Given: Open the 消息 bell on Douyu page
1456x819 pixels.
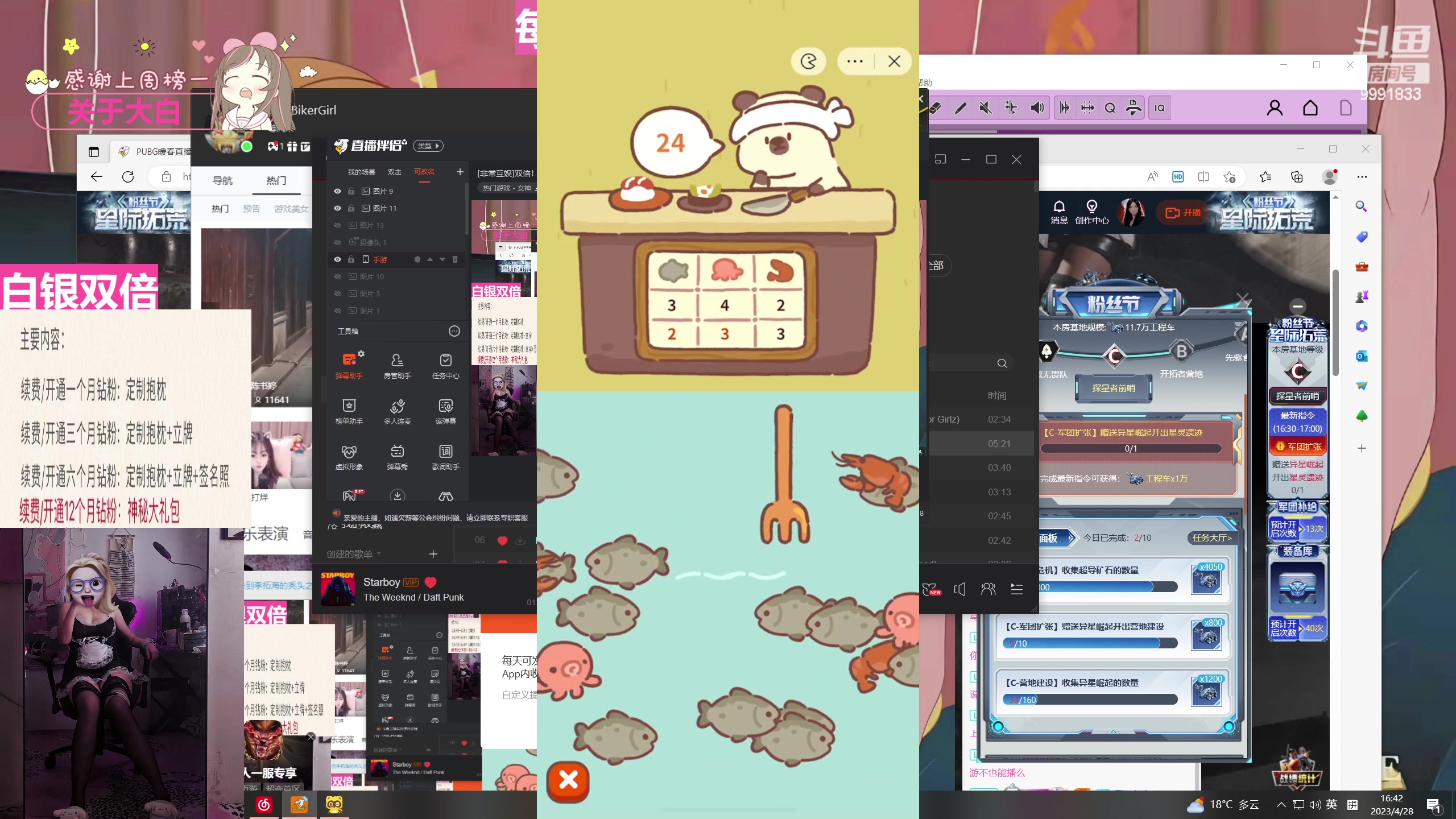Looking at the screenshot, I should pyautogui.click(x=1059, y=212).
